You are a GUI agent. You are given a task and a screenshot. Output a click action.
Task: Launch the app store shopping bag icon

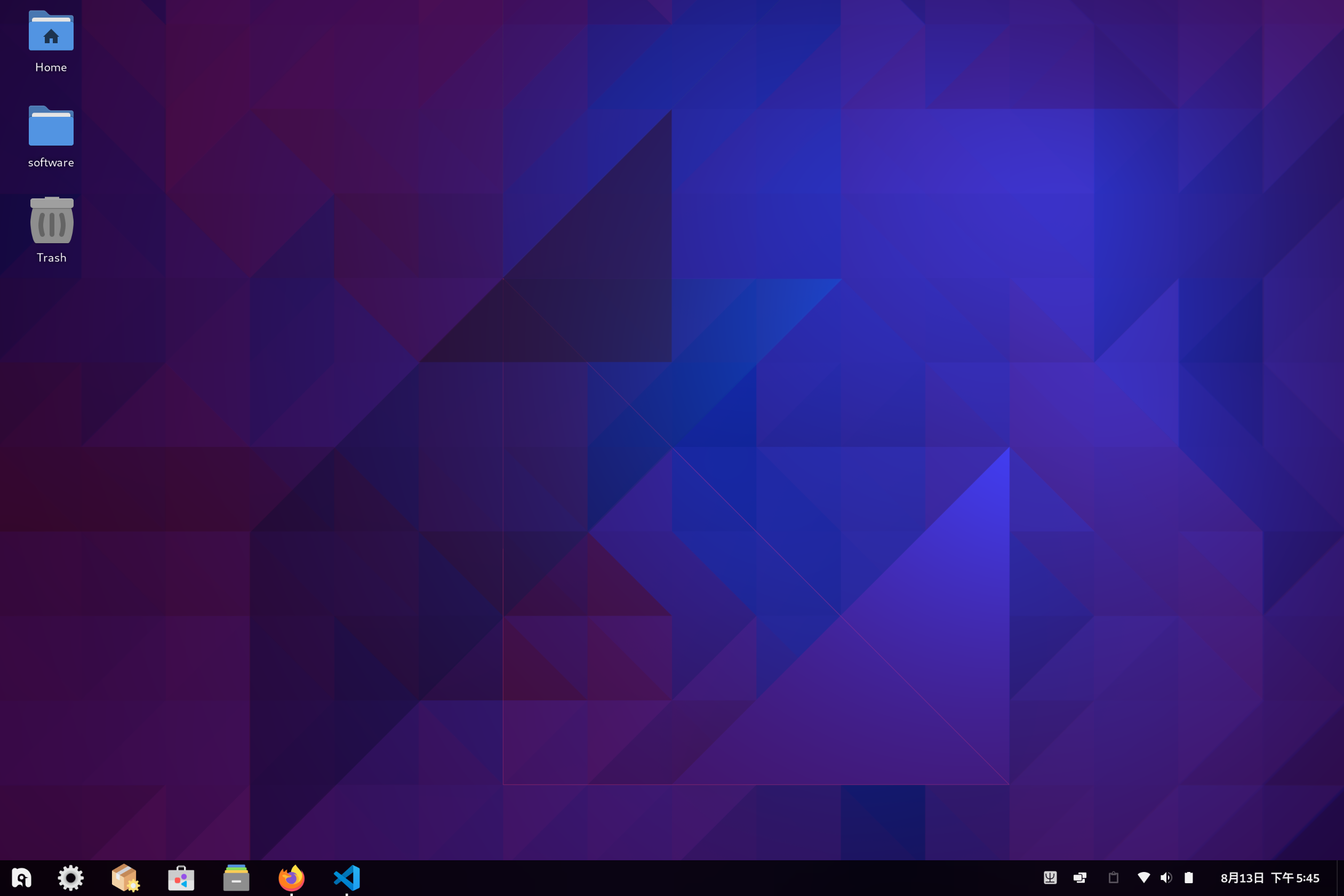point(181,878)
